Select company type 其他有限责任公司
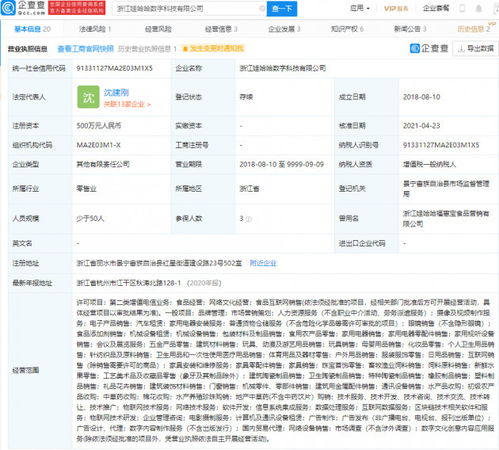This screenshot has width=499, height=450. point(103,164)
